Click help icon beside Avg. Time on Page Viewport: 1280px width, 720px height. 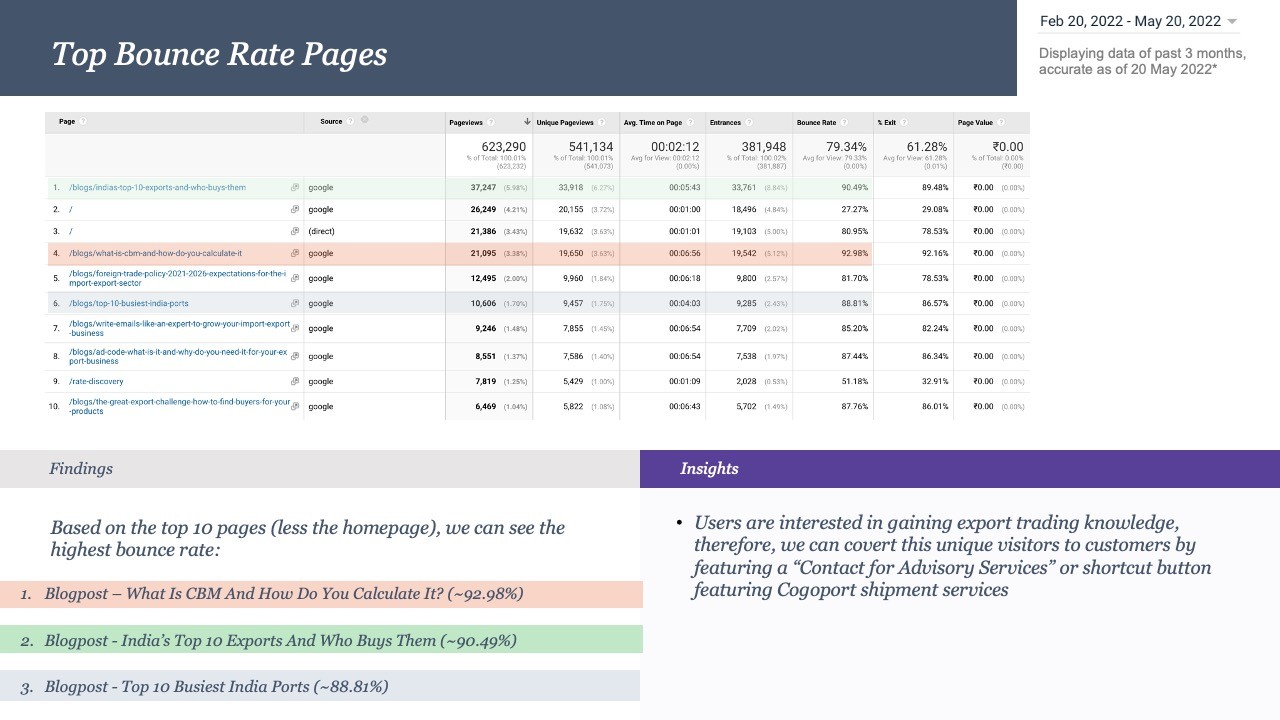[690, 123]
